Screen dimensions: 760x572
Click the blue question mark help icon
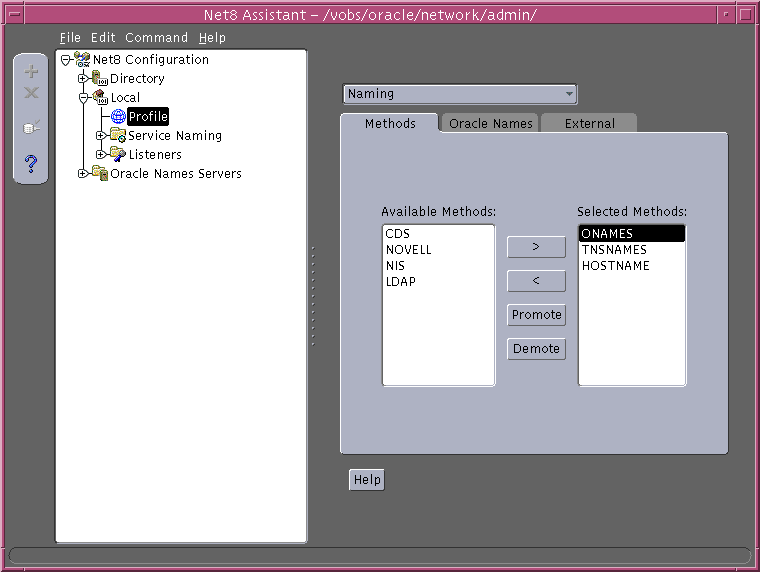pos(31,163)
